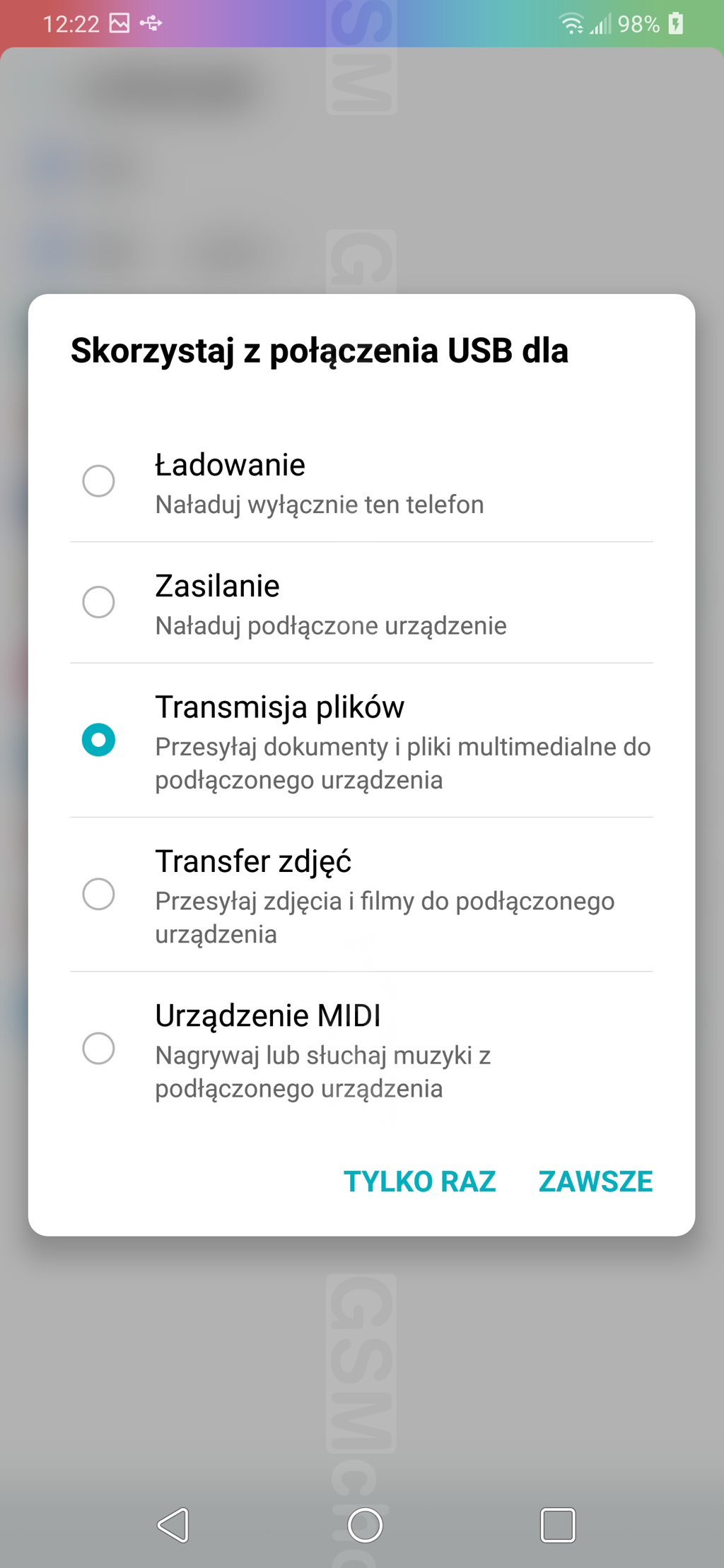The width and height of the screenshot is (724, 1568).
Task: Open Recent apps square button
Action: [x=557, y=1524]
